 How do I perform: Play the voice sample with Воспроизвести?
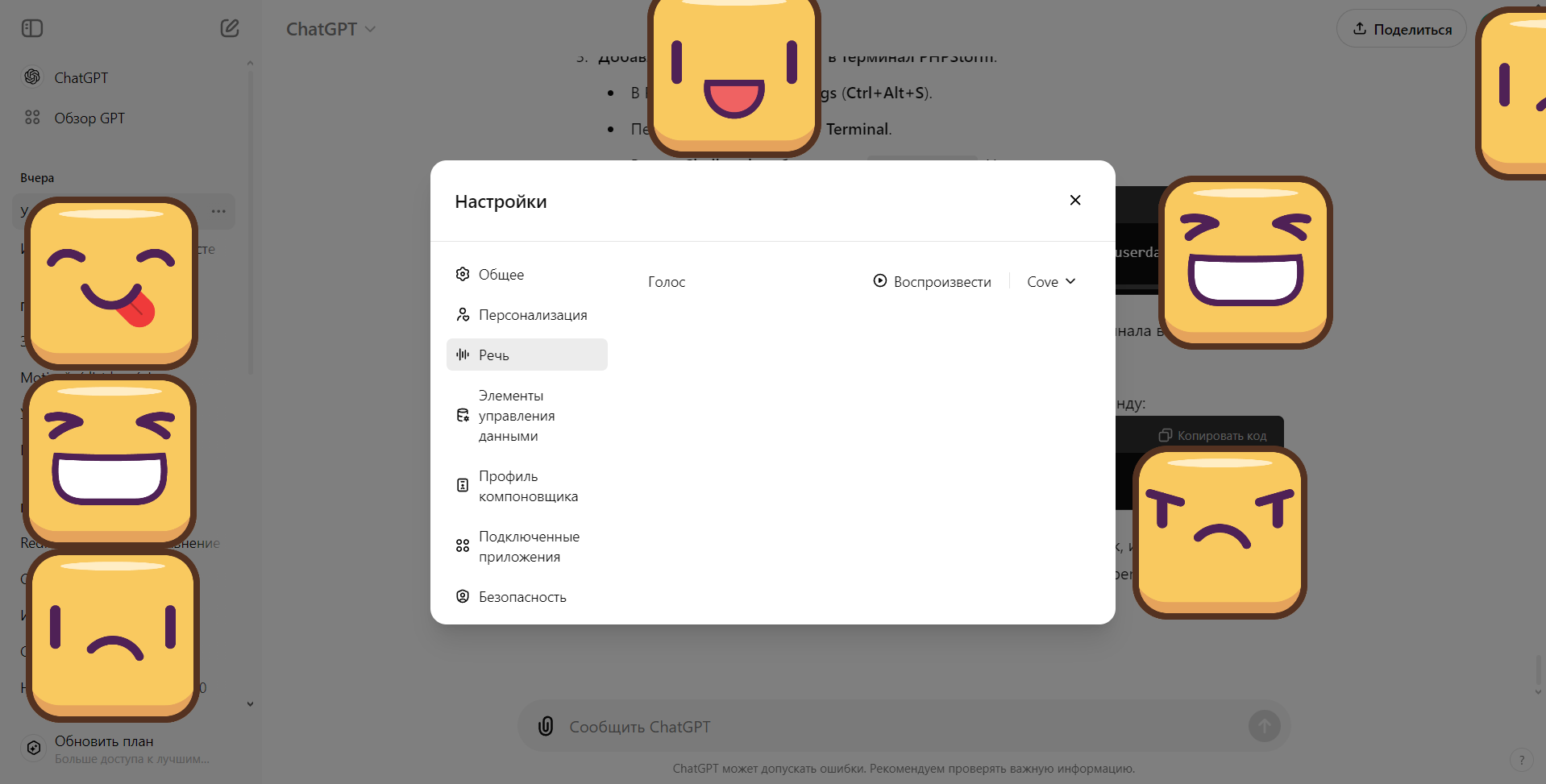click(933, 281)
